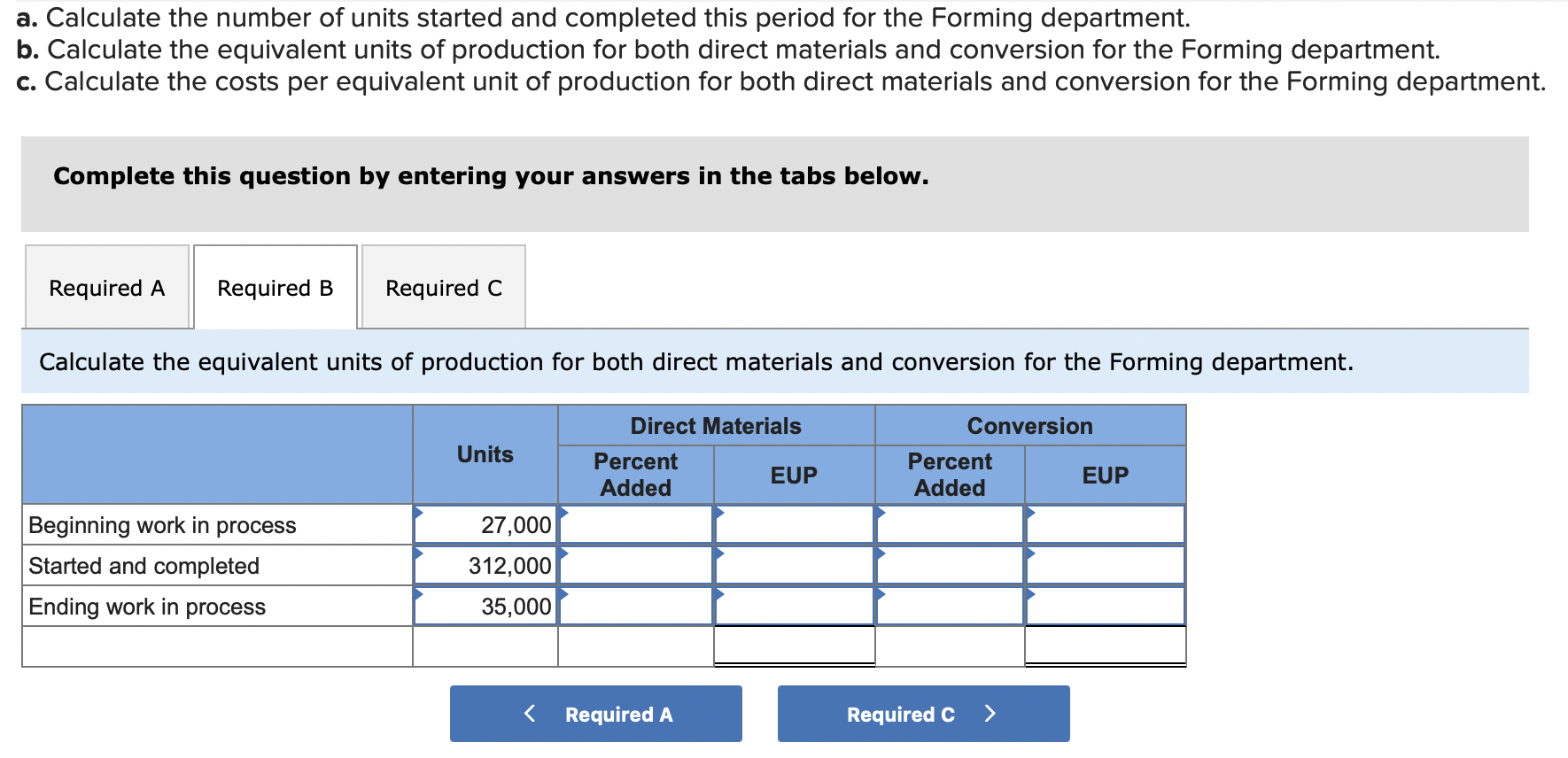1568x758 pixels.
Task: Click Direct Materials EUP for Ending work in process
Action: pyautogui.click(x=794, y=607)
